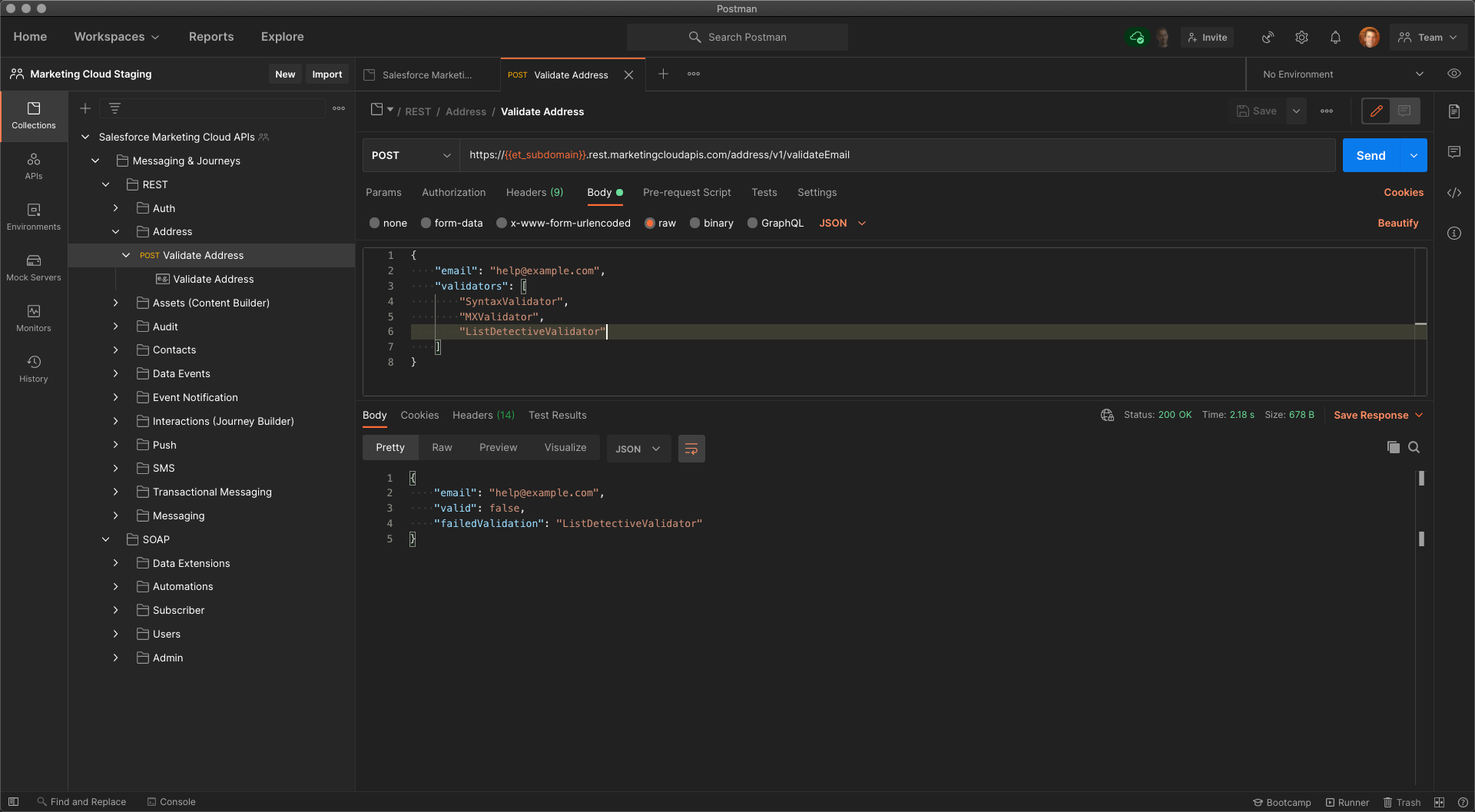
Task: Select the form-data body radio
Action: (426, 223)
